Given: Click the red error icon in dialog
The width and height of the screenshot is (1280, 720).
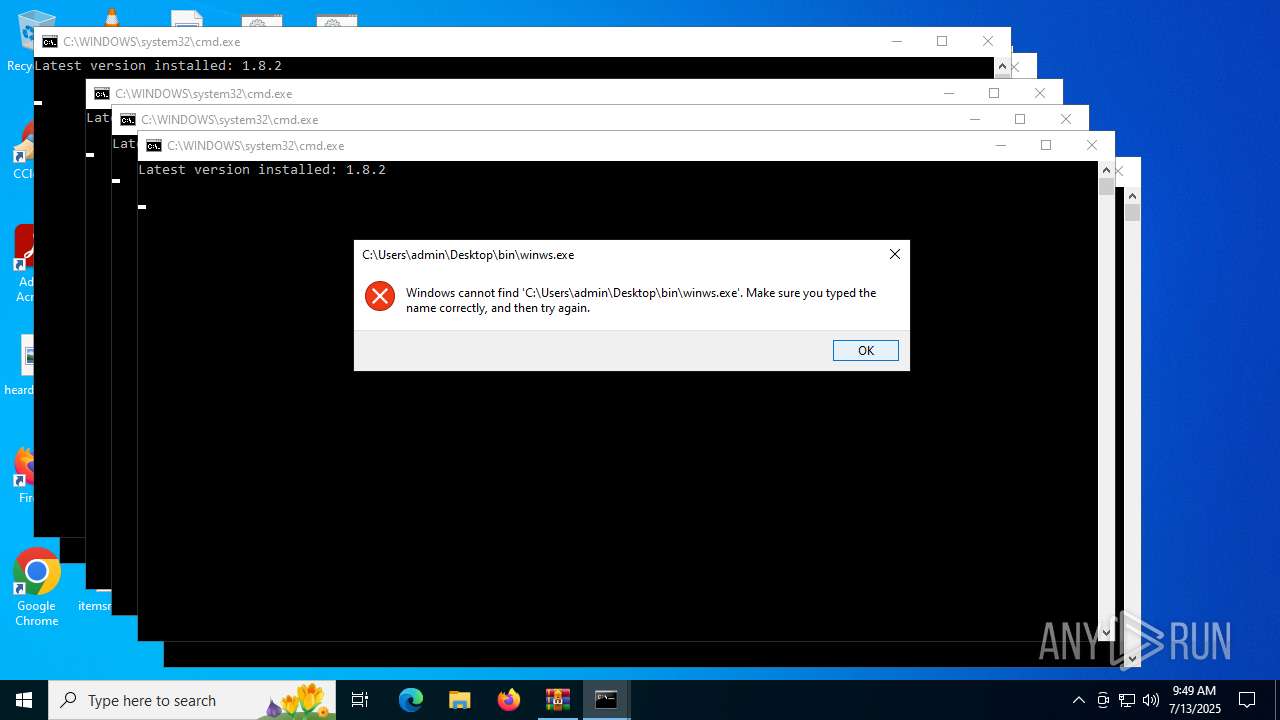Looking at the screenshot, I should coord(380,296).
